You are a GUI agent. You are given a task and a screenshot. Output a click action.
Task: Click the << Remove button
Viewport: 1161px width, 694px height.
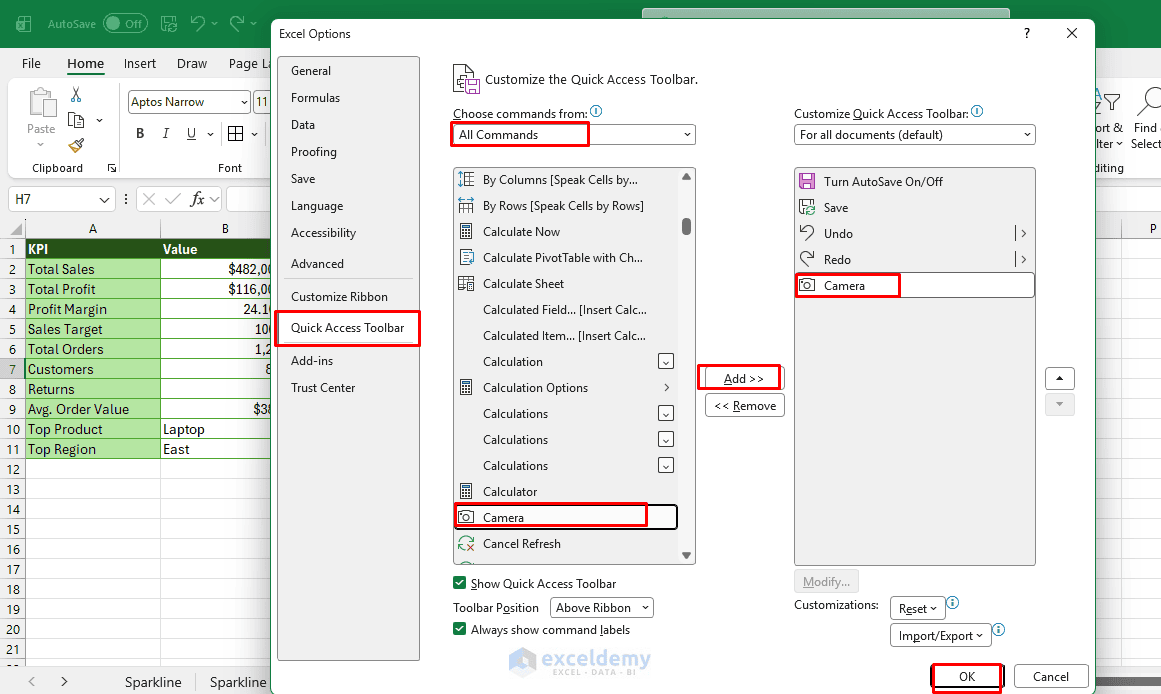(x=745, y=406)
